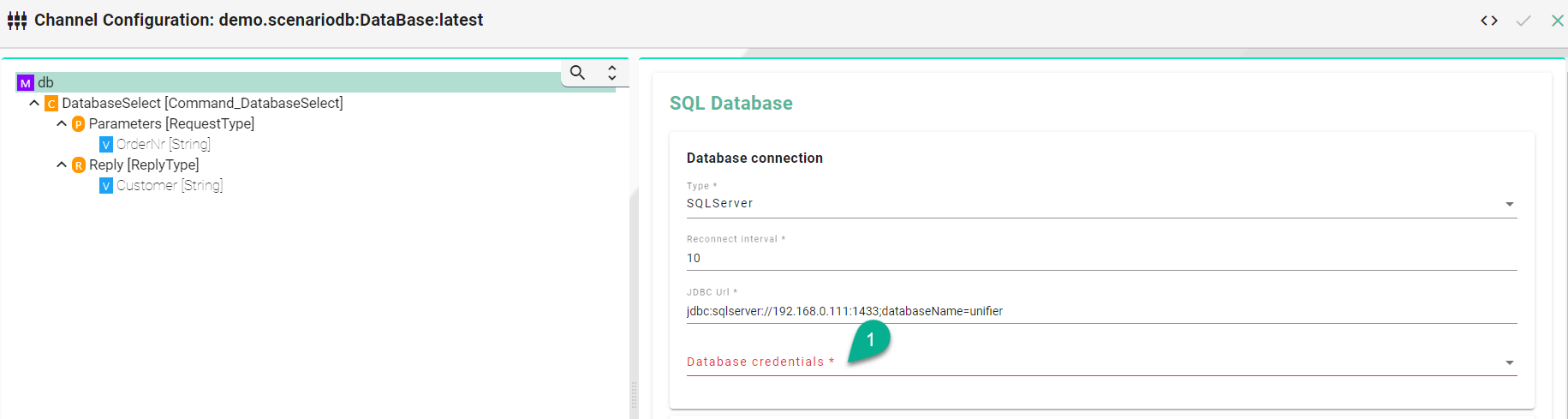Close the Channel Configuration dialog
Viewport: 1568px width, 419px height.
click(1557, 21)
